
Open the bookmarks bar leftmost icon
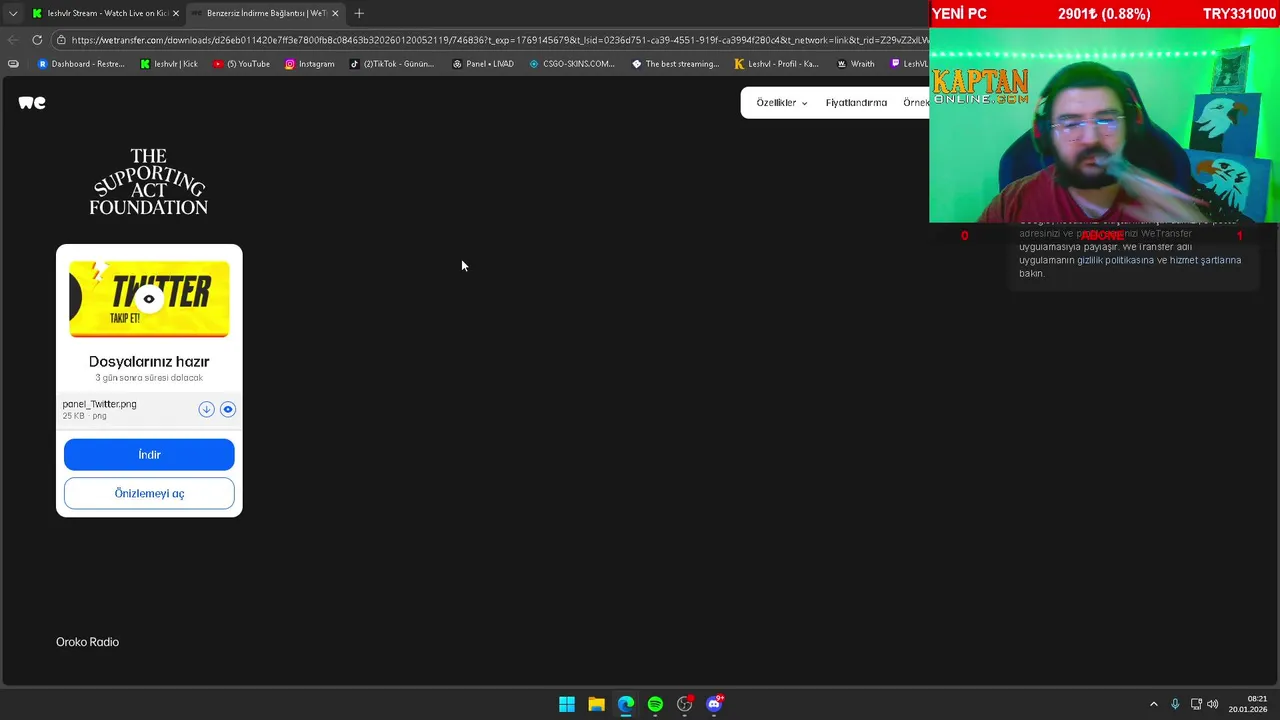click(13, 64)
